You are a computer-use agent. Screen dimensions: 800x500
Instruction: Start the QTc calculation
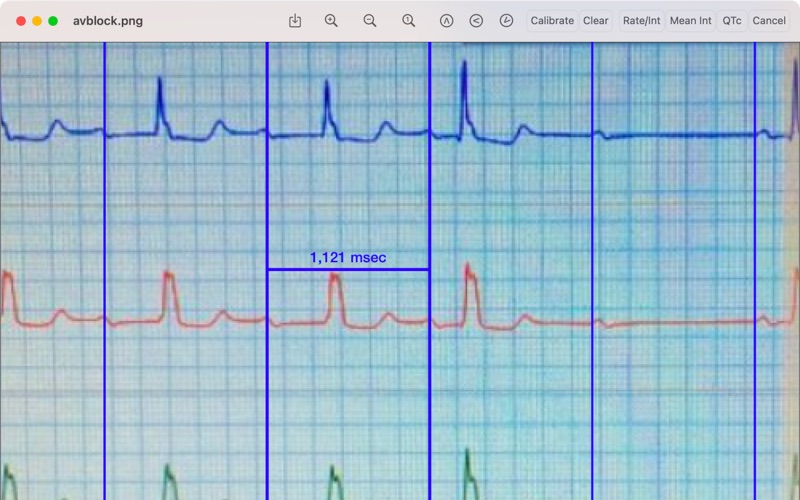point(732,21)
